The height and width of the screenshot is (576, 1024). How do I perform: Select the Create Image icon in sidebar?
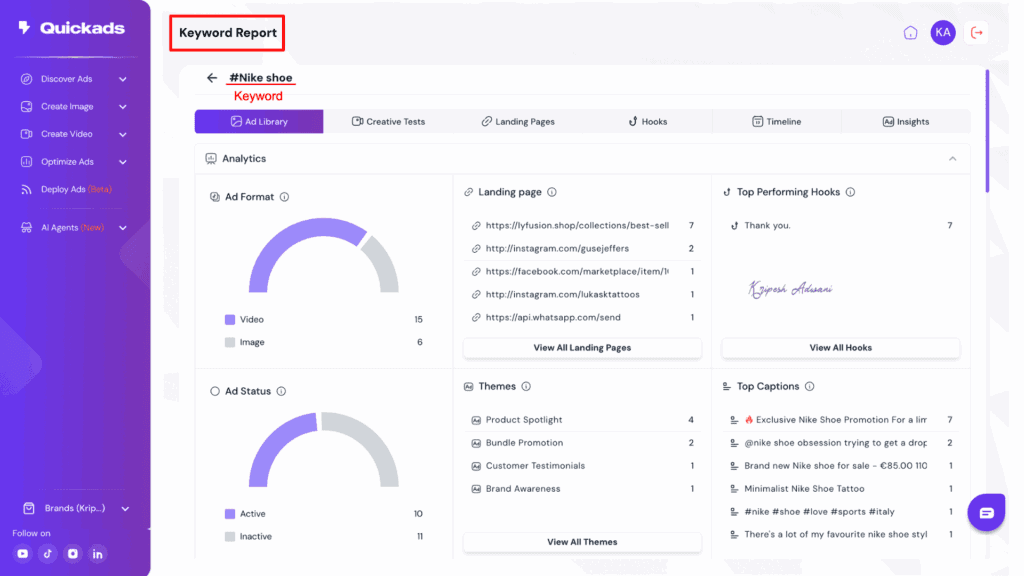(x=24, y=106)
